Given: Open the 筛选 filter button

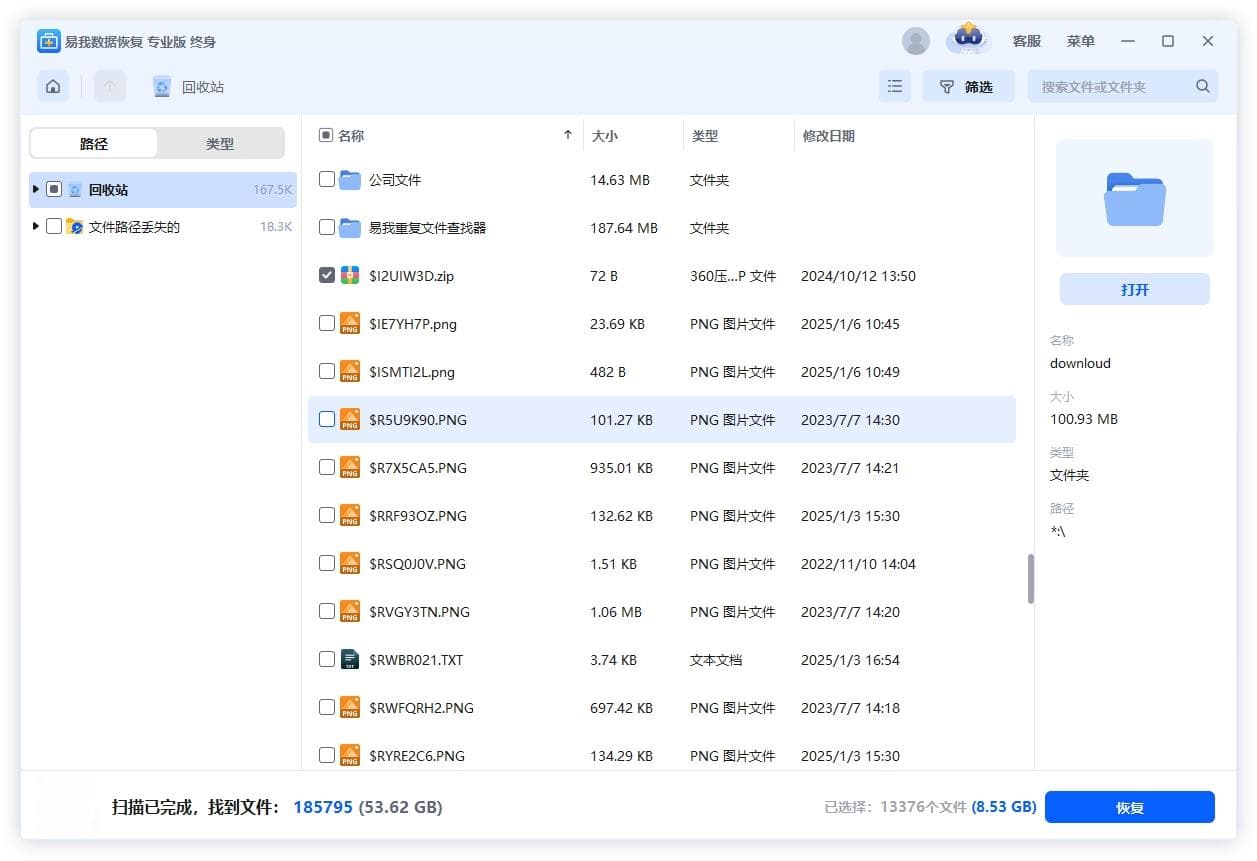Looking at the screenshot, I should coord(968,87).
